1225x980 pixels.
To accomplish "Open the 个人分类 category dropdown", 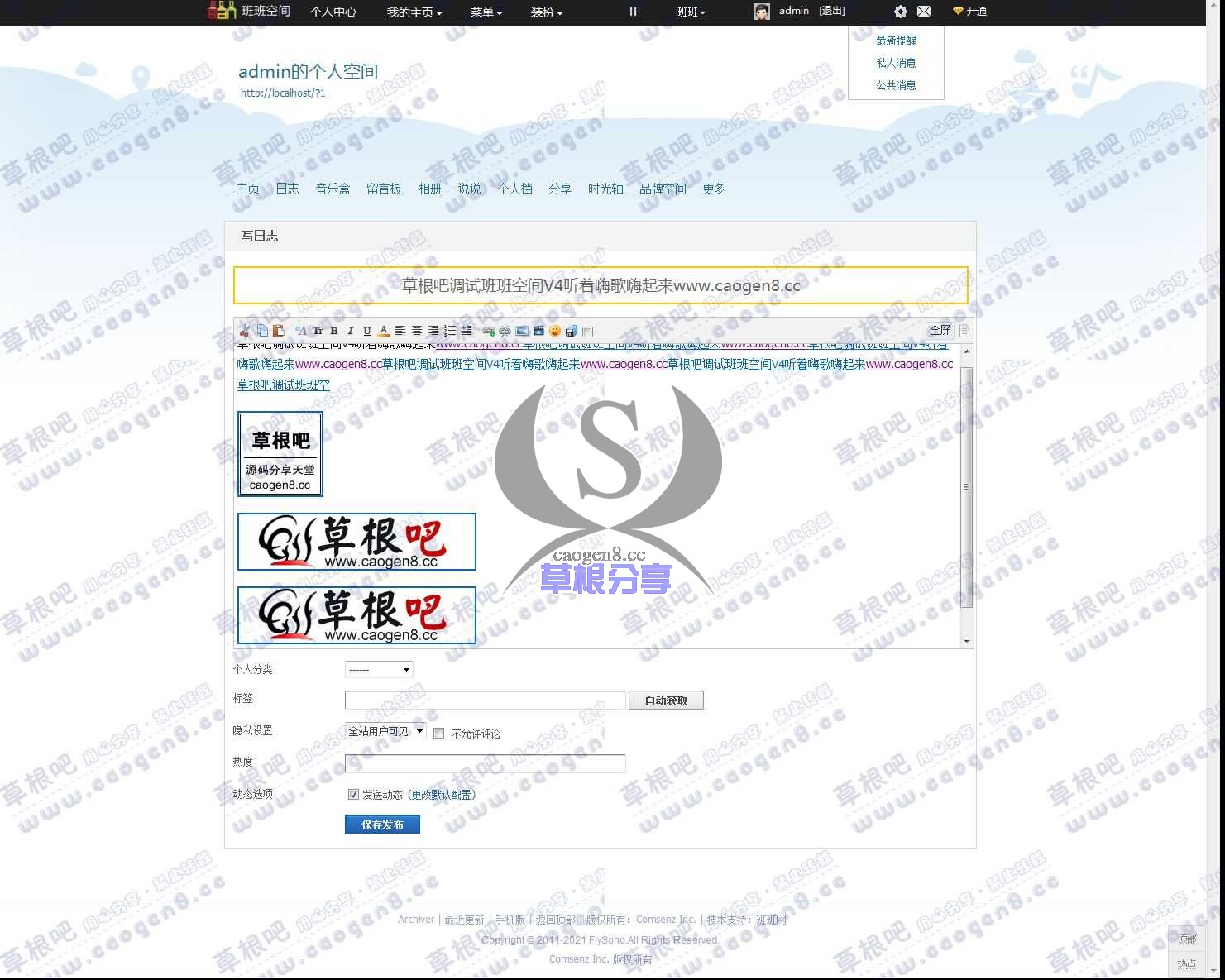I will [x=378, y=669].
